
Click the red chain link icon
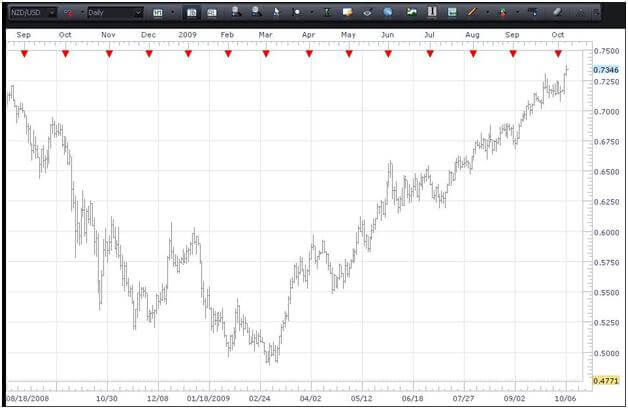pyautogui.click(x=68, y=12)
